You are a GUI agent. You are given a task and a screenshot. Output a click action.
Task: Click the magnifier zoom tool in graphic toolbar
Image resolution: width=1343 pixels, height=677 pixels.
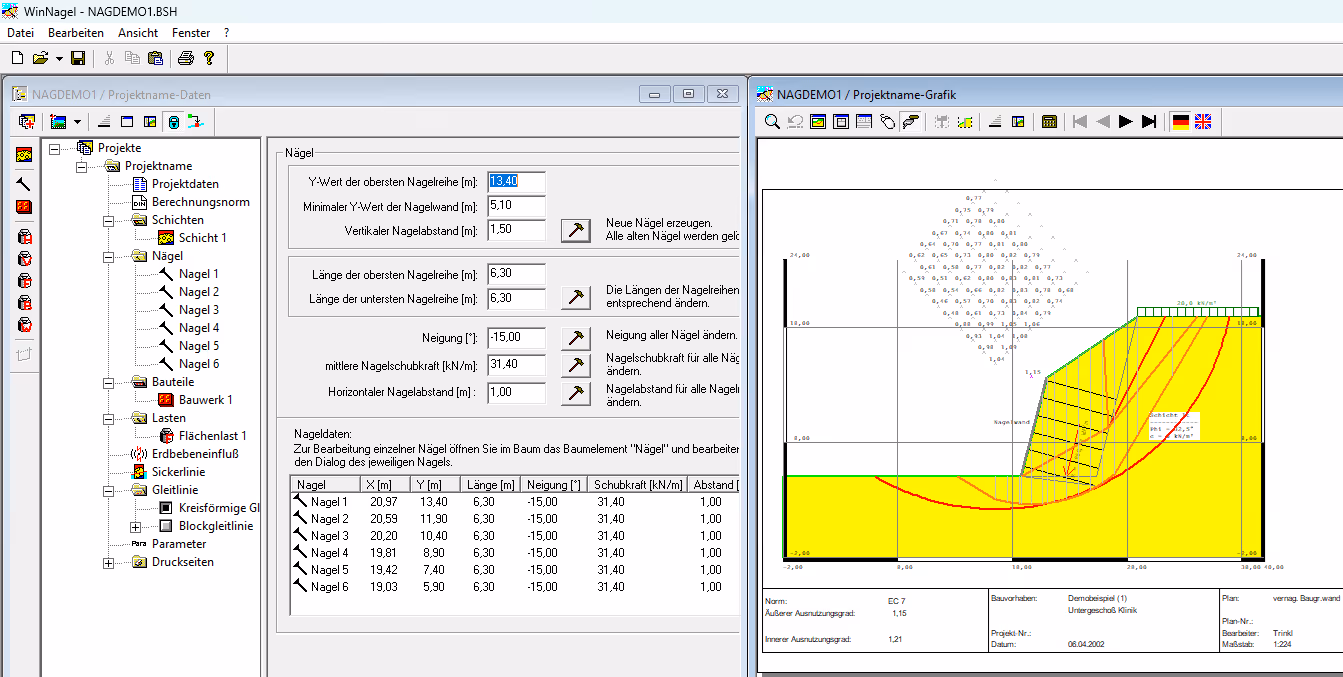click(772, 121)
